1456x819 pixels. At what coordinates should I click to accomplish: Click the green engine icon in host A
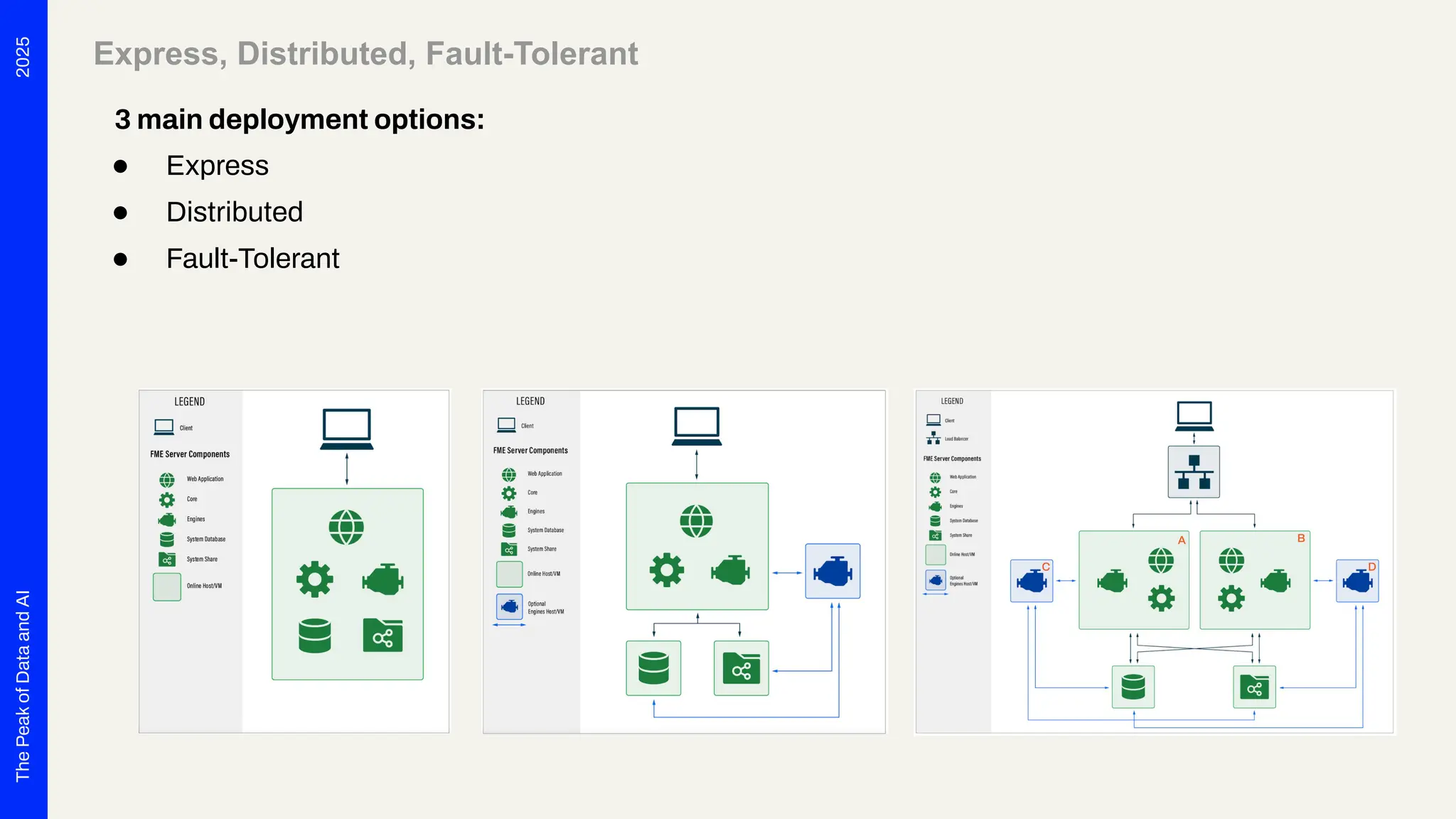(x=1112, y=582)
